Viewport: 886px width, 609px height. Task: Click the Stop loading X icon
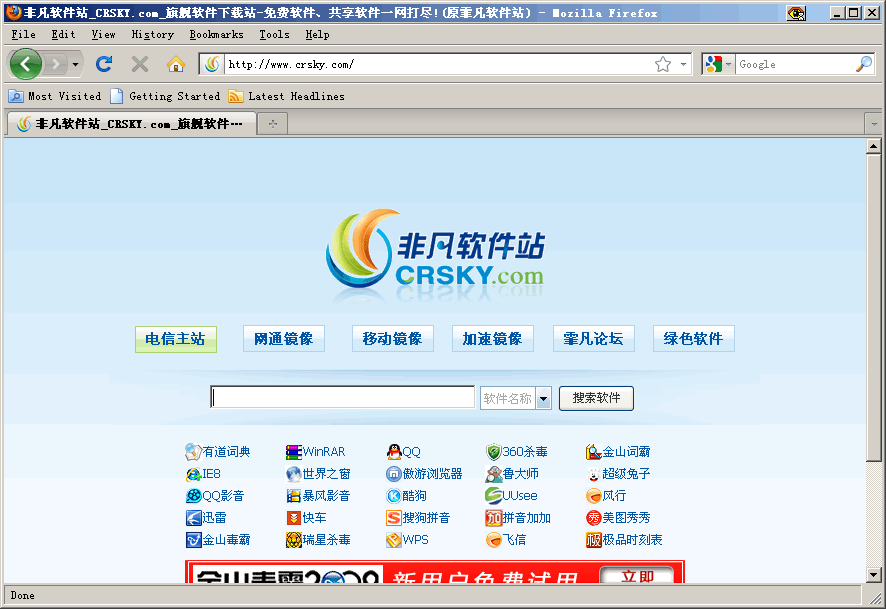[x=140, y=64]
